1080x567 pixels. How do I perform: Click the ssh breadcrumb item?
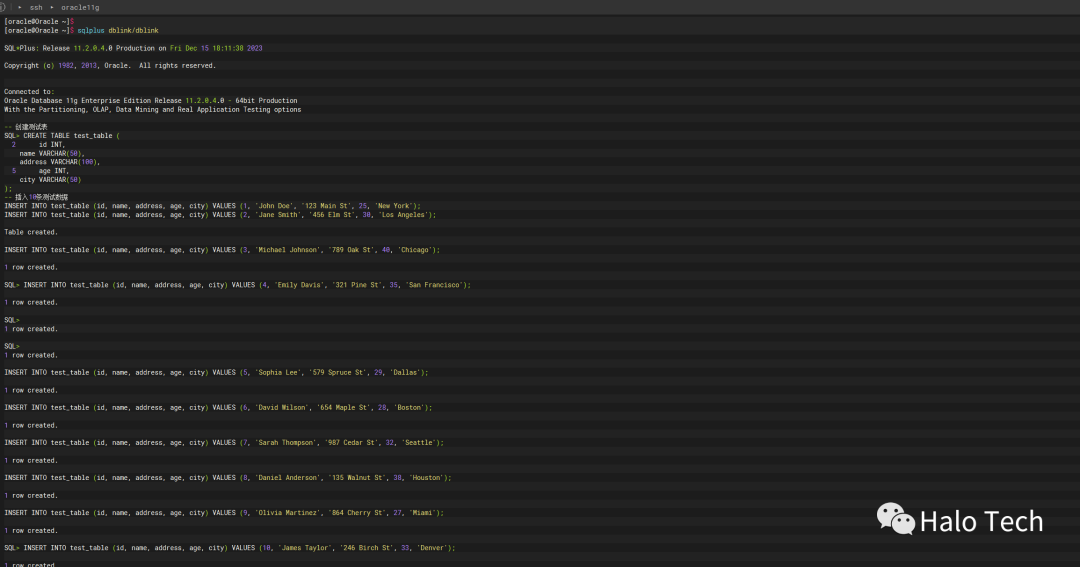pos(36,8)
